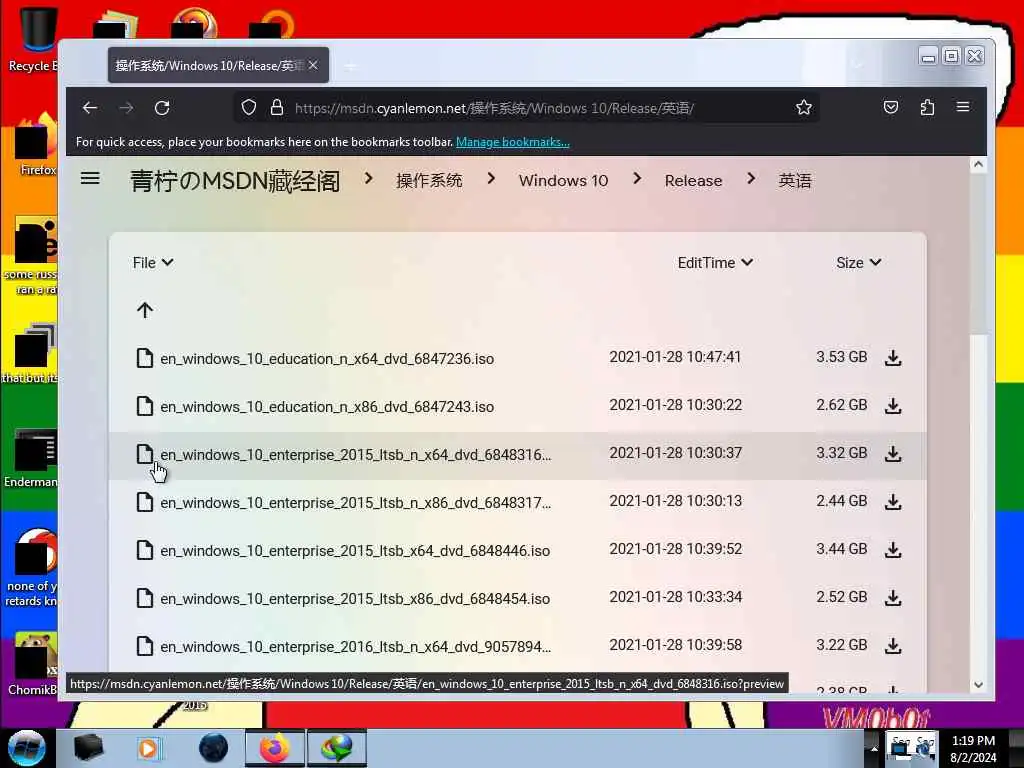1024x768 pixels.
Task: Reload the page with the refresh icon
Action: pyautogui.click(x=162, y=108)
